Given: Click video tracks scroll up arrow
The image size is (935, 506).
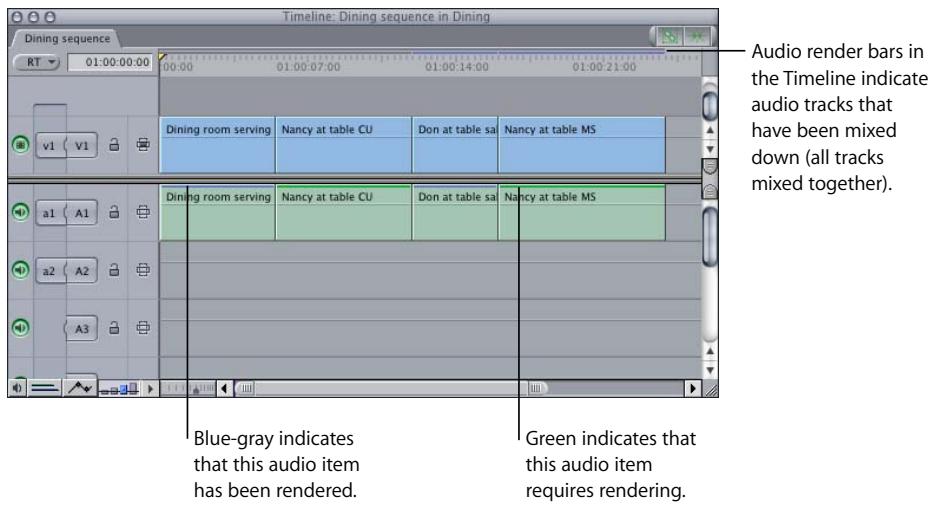Looking at the screenshot, I should (x=710, y=130).
